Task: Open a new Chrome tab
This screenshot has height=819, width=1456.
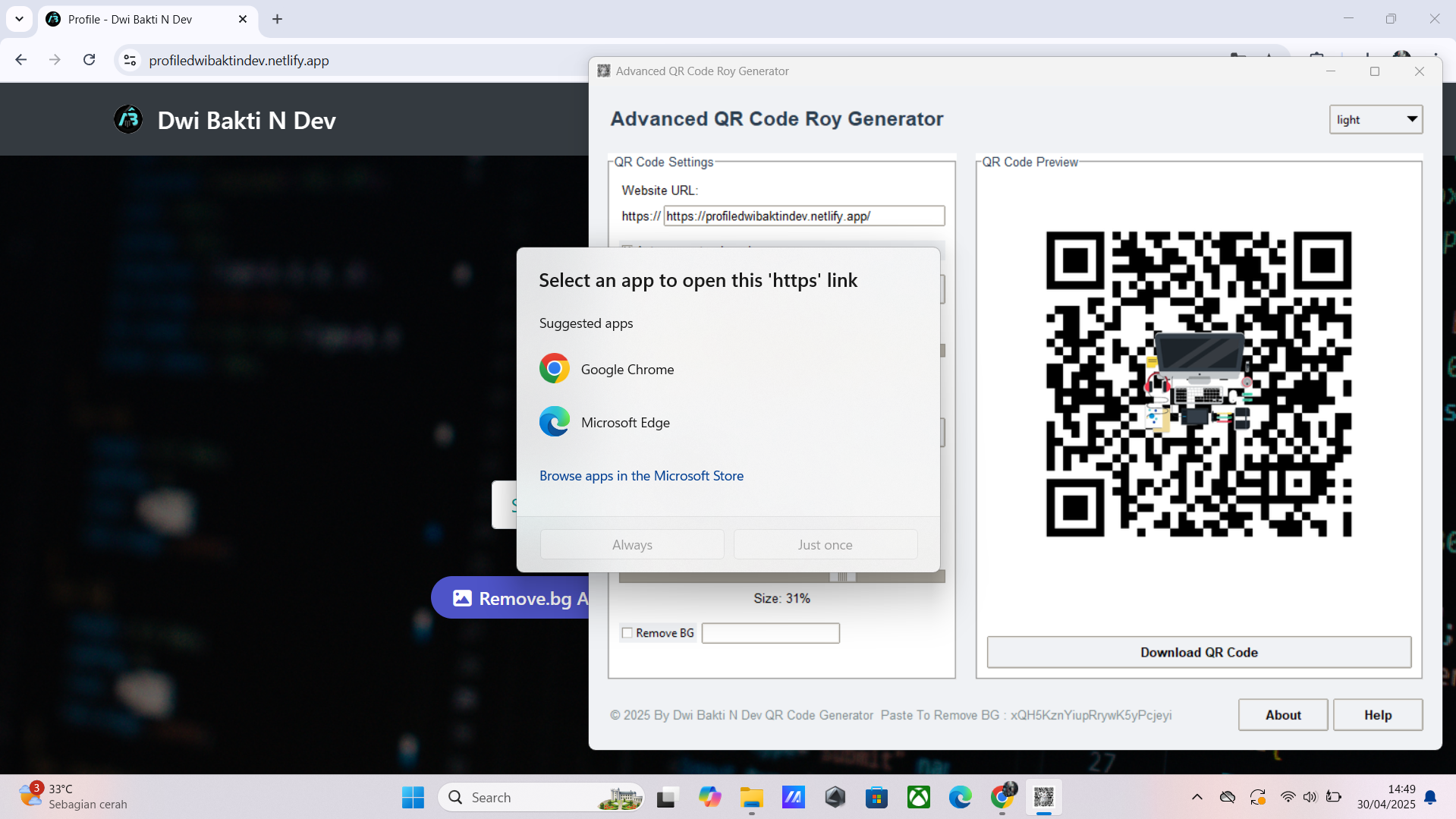Action: 278,19
